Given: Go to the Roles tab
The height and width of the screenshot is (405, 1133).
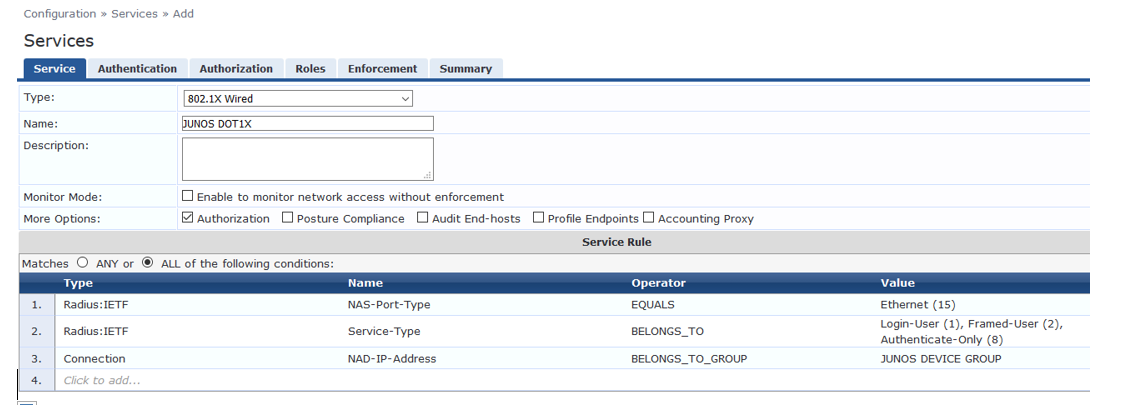Looking at the screenshot, I should [x=310, y=69].
